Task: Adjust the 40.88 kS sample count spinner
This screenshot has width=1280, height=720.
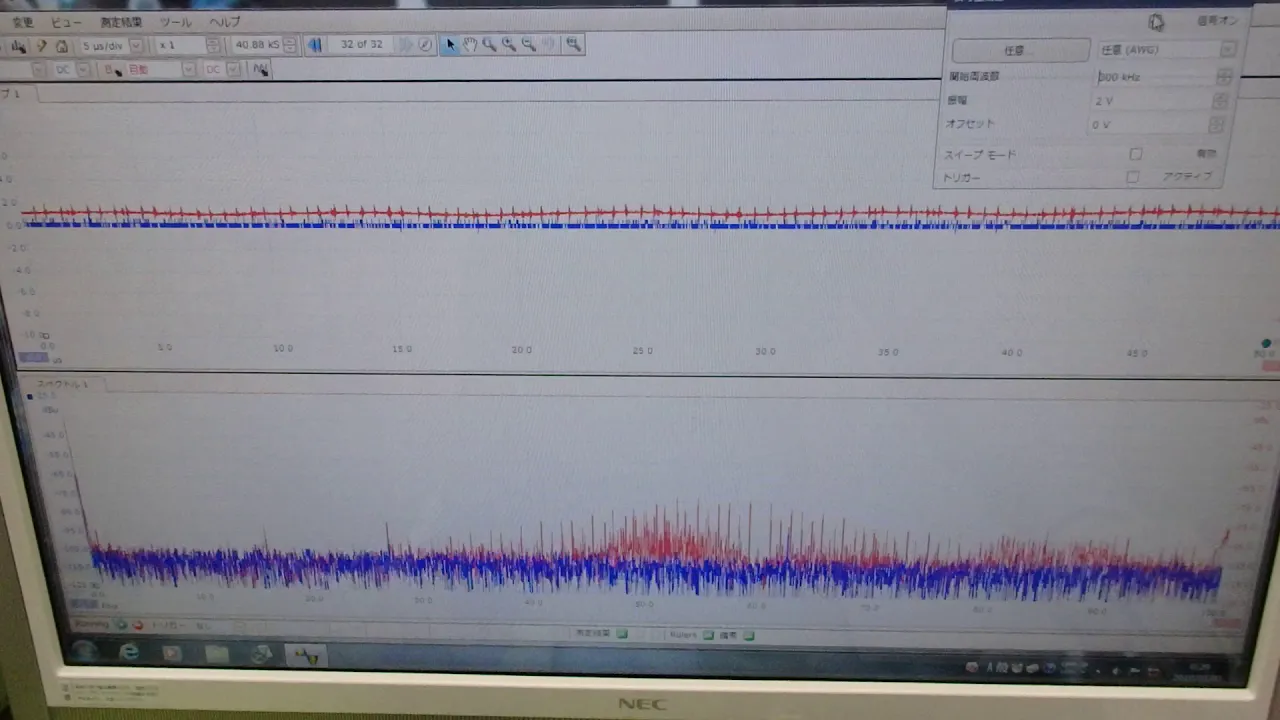Action: (289, 45)
